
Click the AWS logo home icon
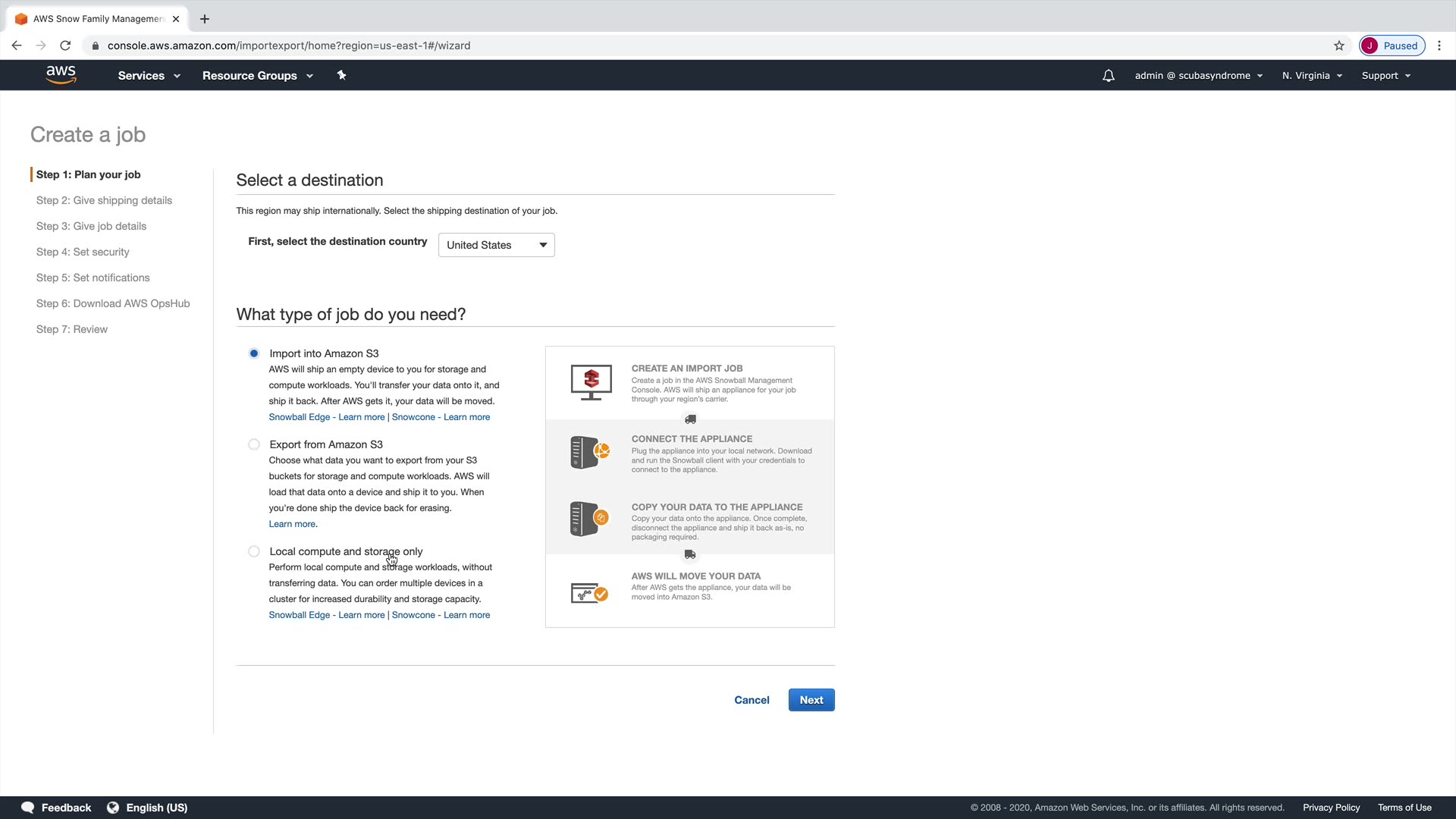(x=61, y=75)
